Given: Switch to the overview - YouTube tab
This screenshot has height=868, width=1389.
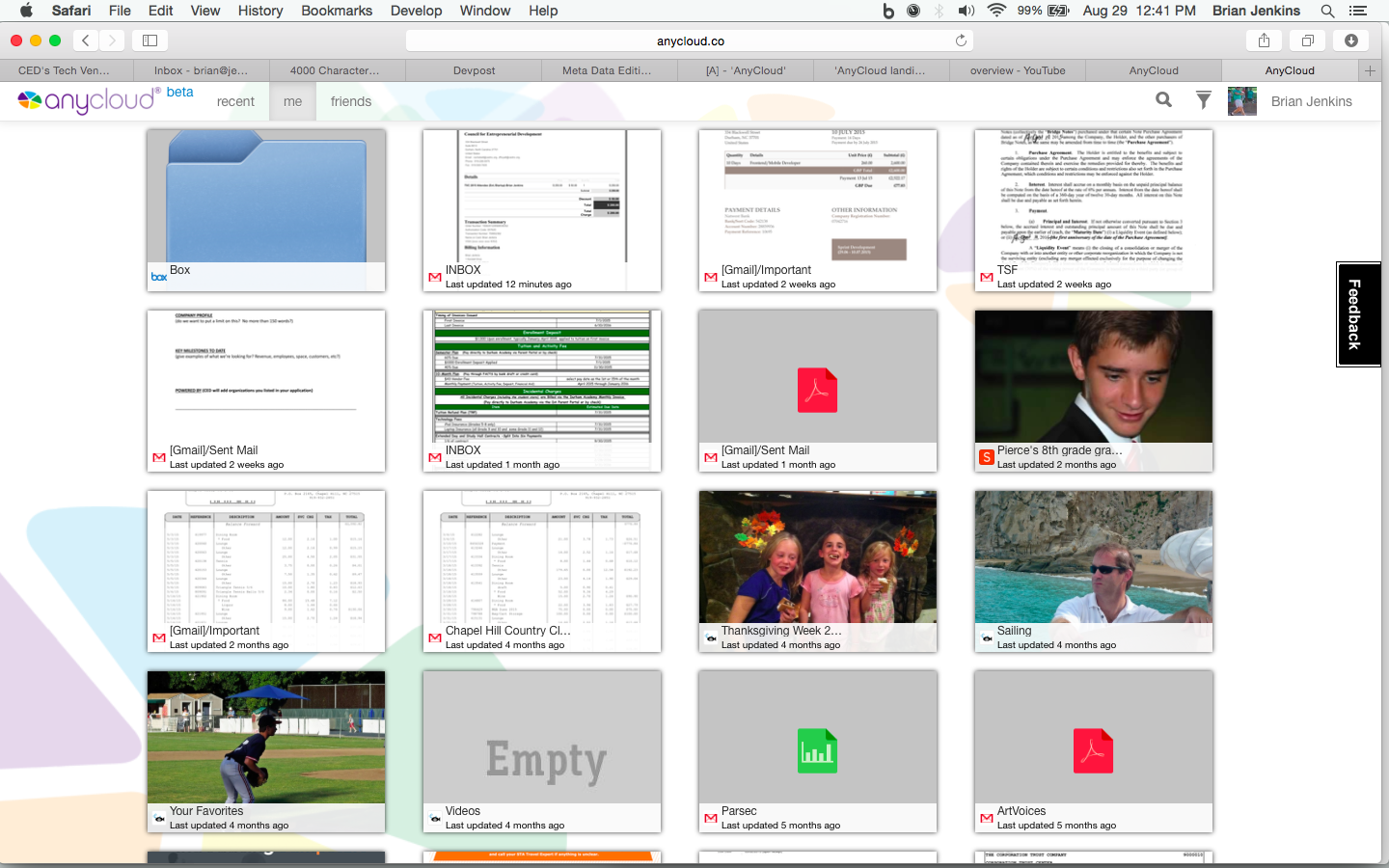Looking at the screenshot, I should tap(1018, 70).
